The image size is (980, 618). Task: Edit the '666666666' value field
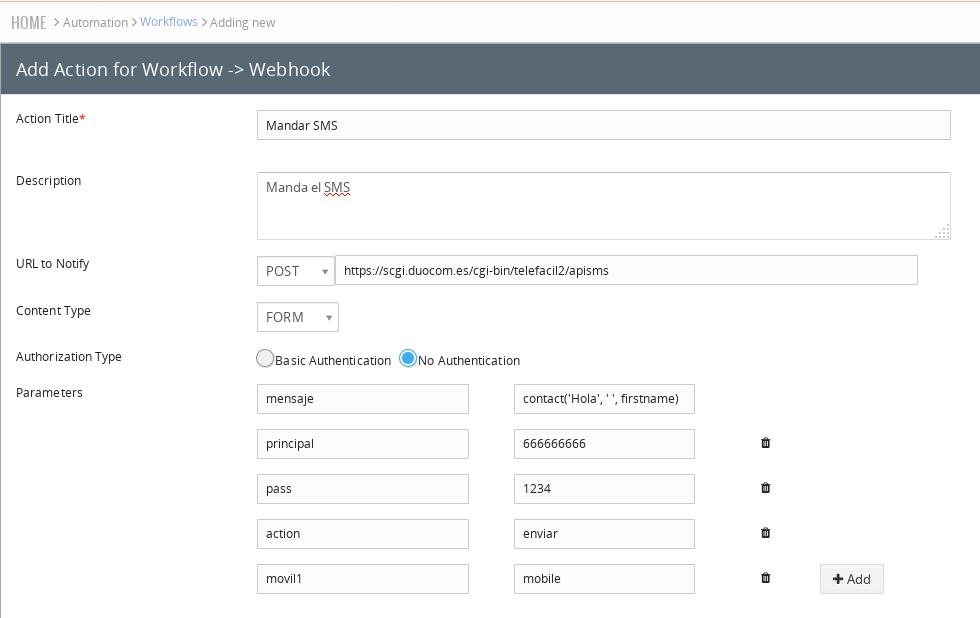pyautogui.click(x=604, y=444)
